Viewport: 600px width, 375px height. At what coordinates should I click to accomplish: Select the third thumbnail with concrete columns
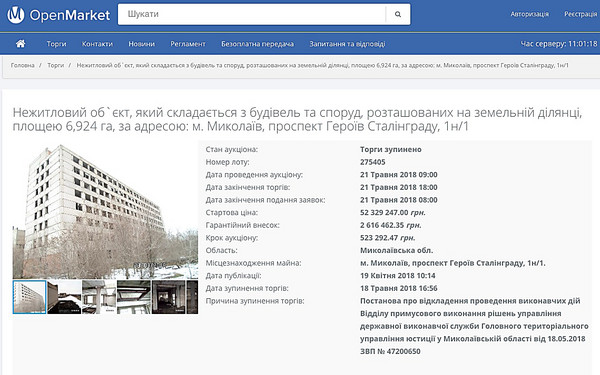click(x=99, y=297)
